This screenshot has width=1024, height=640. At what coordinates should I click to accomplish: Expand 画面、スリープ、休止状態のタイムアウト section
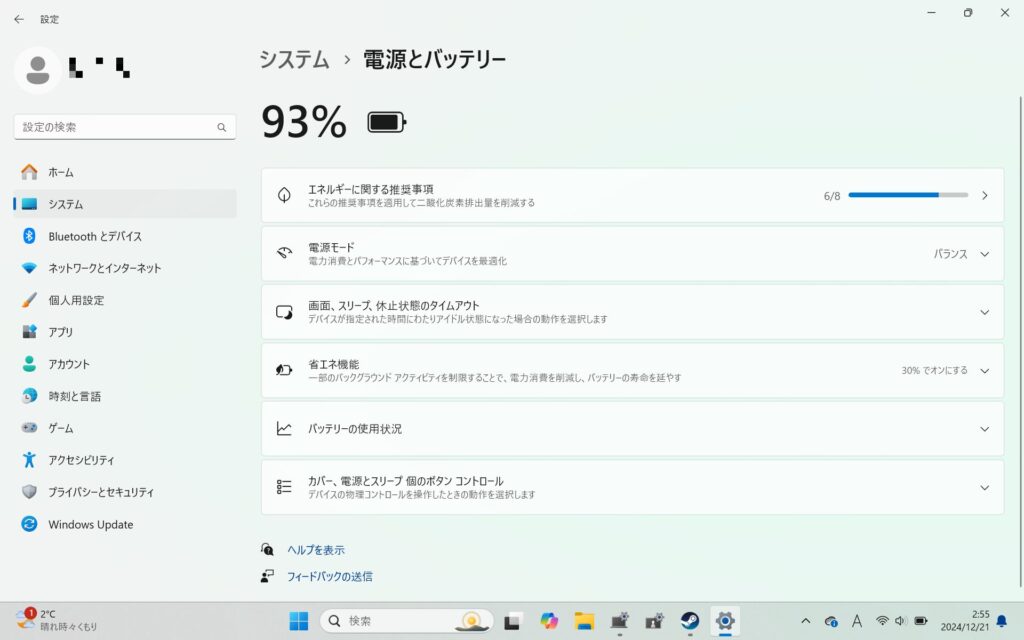tap(984, 312)
